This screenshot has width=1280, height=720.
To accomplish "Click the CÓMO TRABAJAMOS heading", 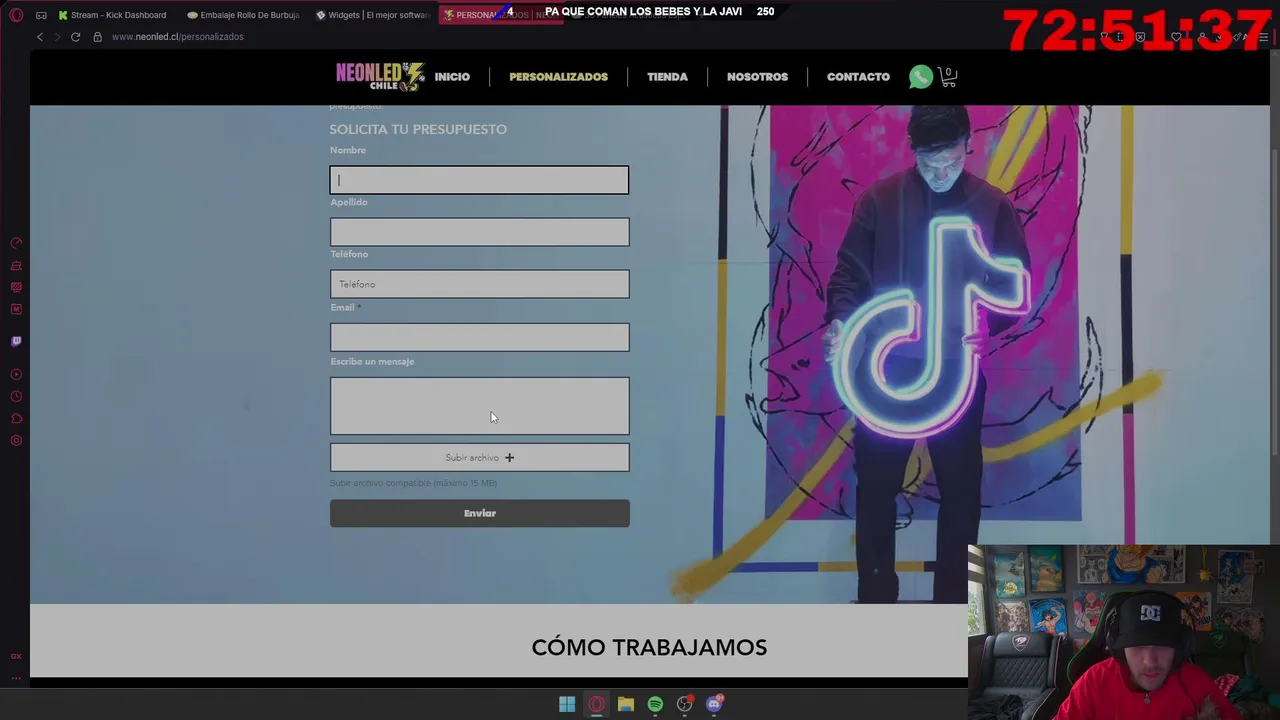I will coord(649,648).
